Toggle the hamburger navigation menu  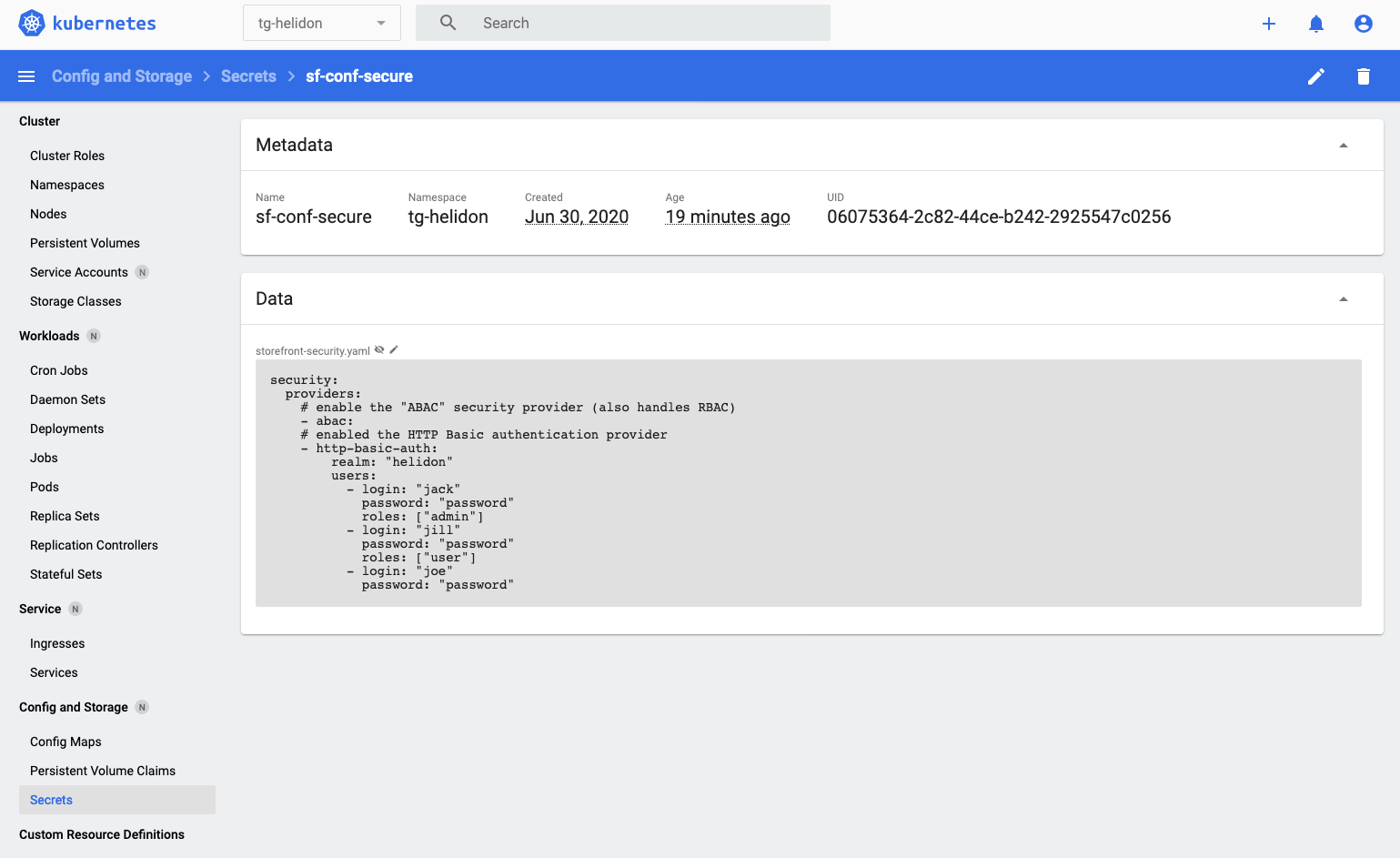(x=26, y=76)
